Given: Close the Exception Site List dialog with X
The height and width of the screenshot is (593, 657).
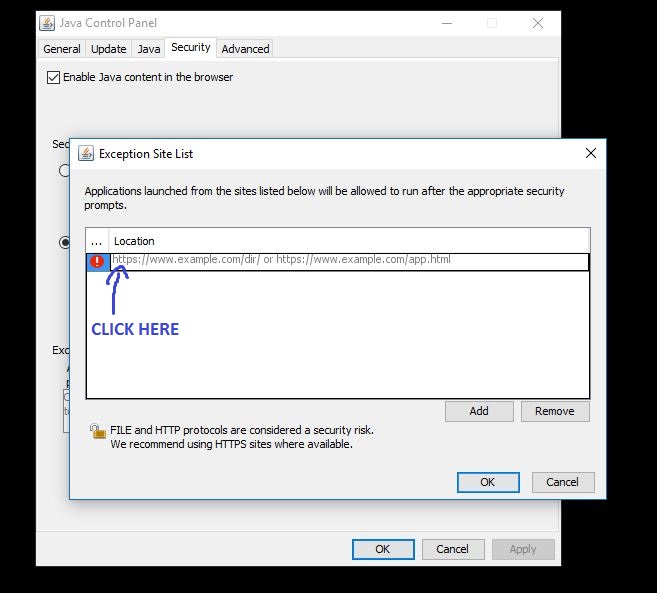Looking at the screenshot, I should [x=590, y=153].
